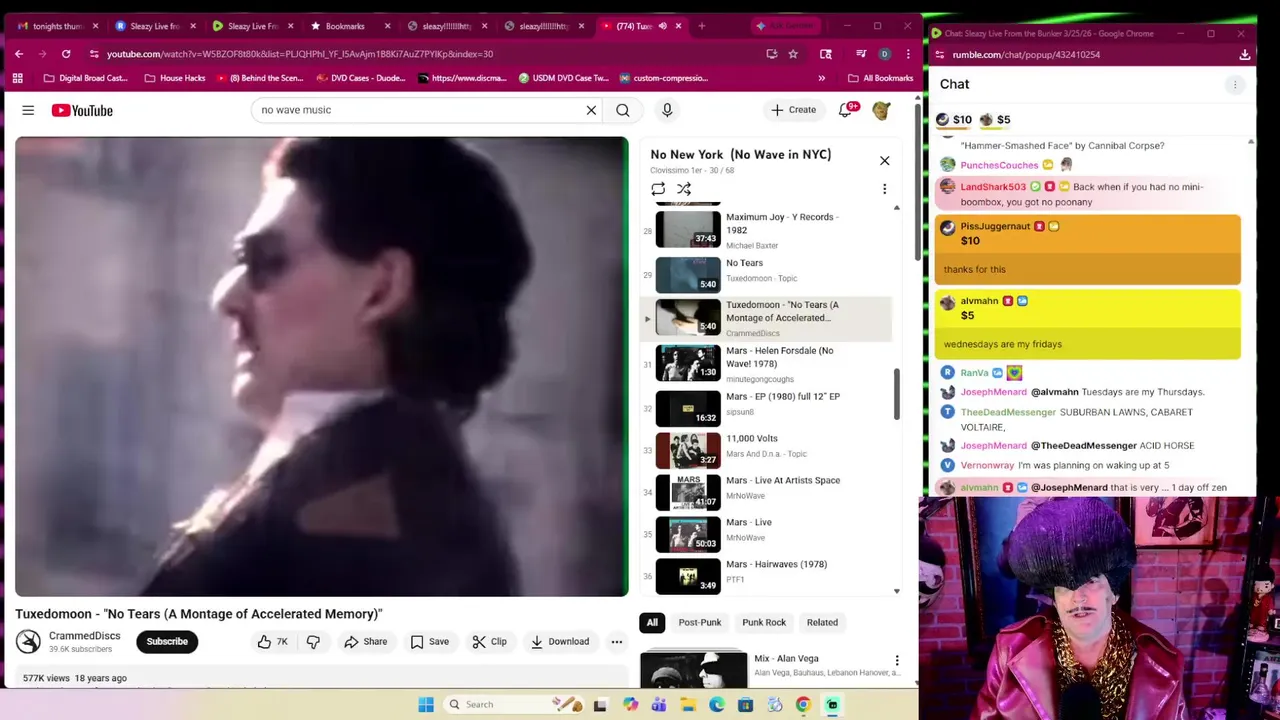Close the No New York playlist panel

coord(884,160)
